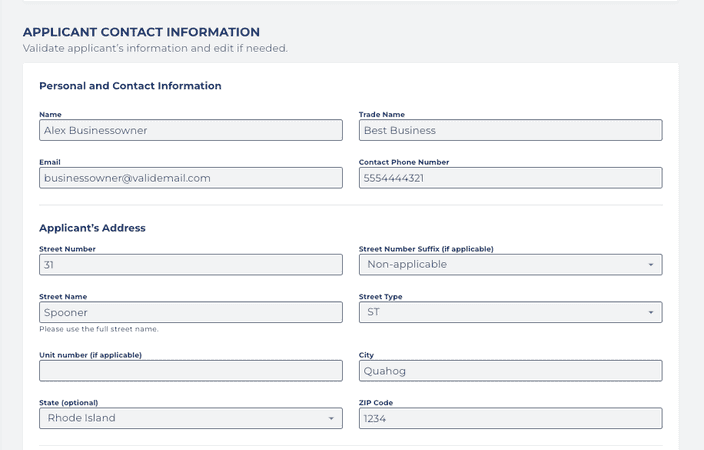Click the Applicant's Address section heading

click(92, 228)
